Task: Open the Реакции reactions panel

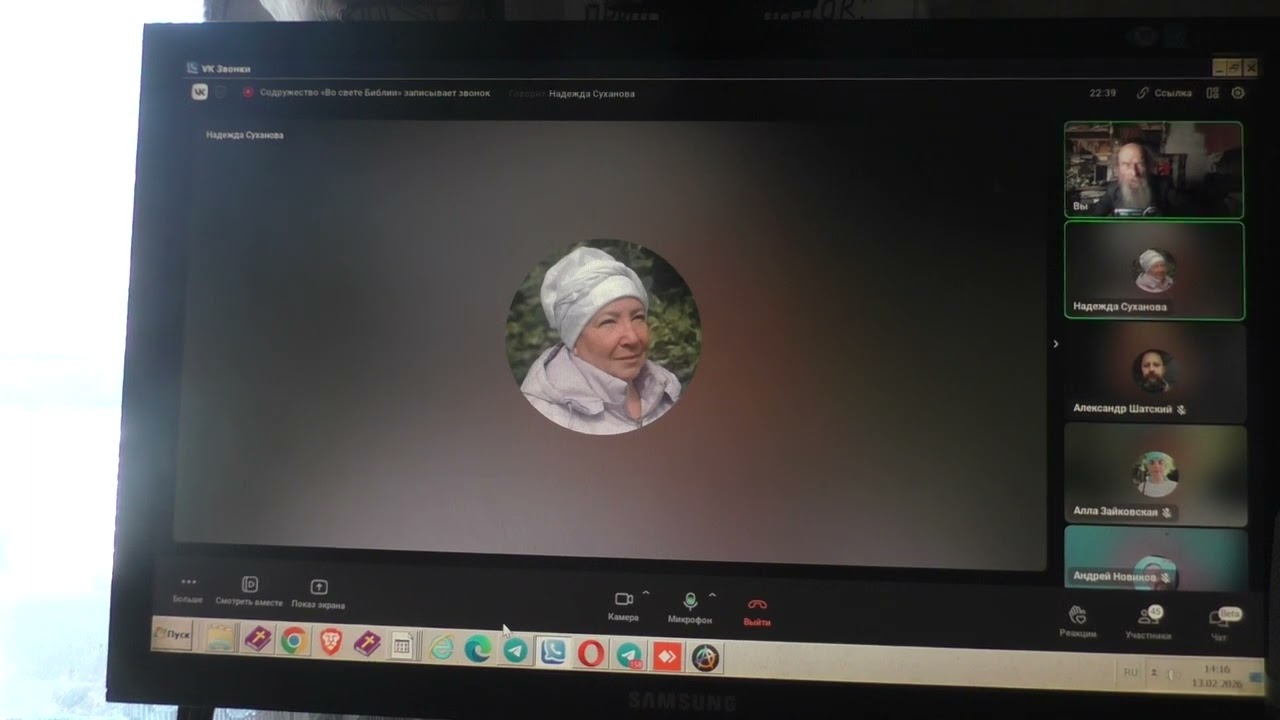Action: 1078,621
